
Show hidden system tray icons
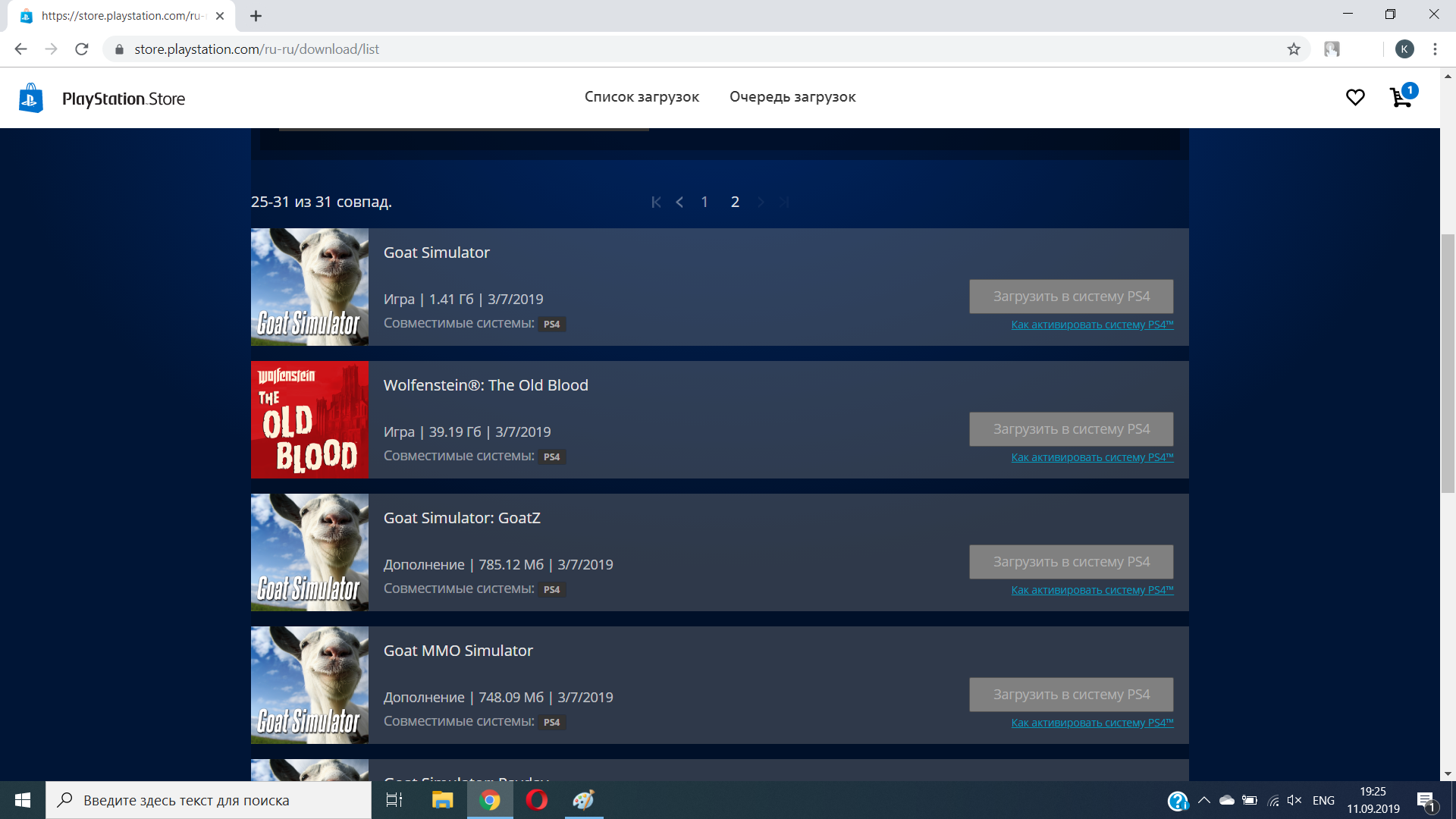[1204, 800]
